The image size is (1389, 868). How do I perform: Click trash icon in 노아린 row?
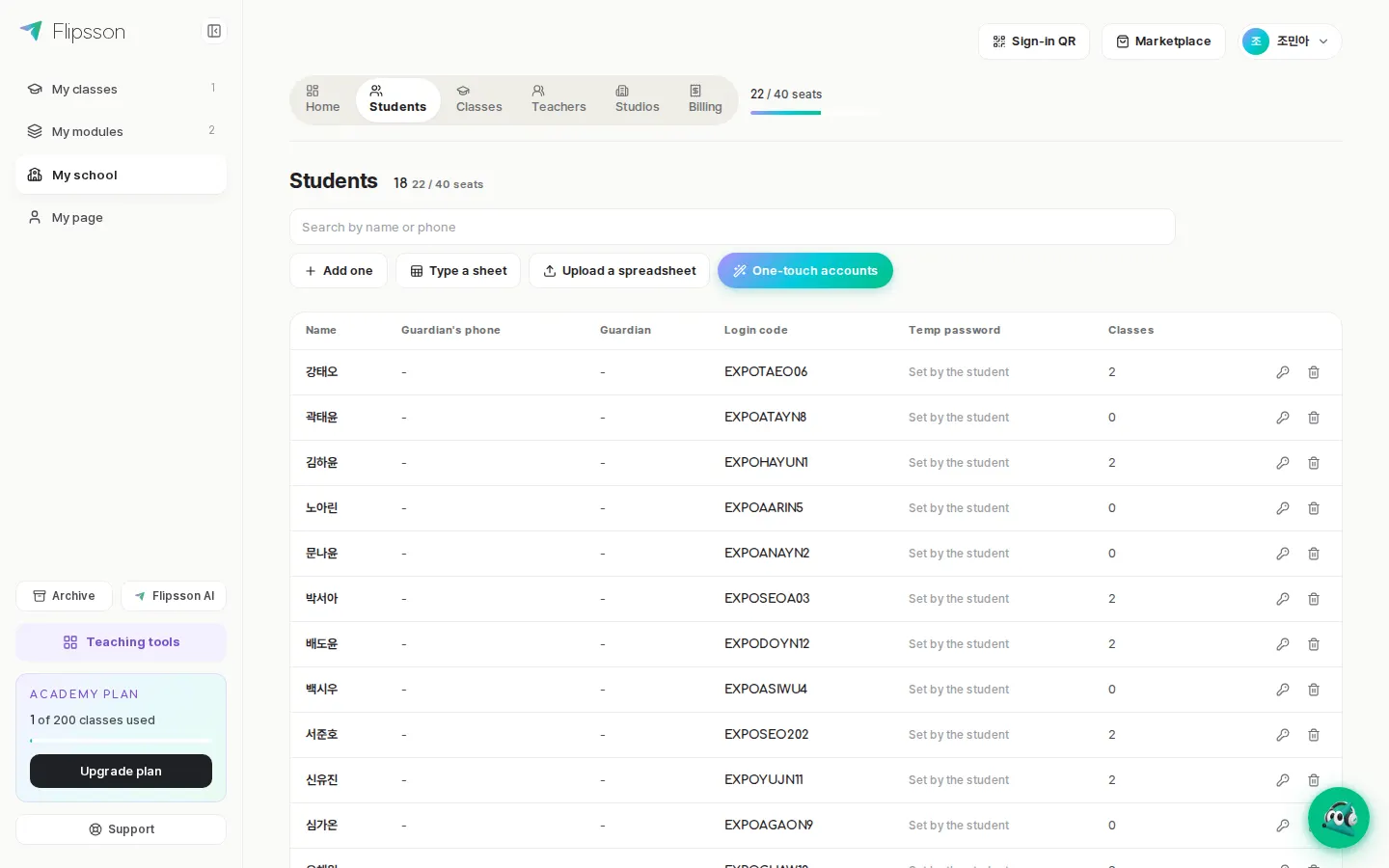point(1314,508)
